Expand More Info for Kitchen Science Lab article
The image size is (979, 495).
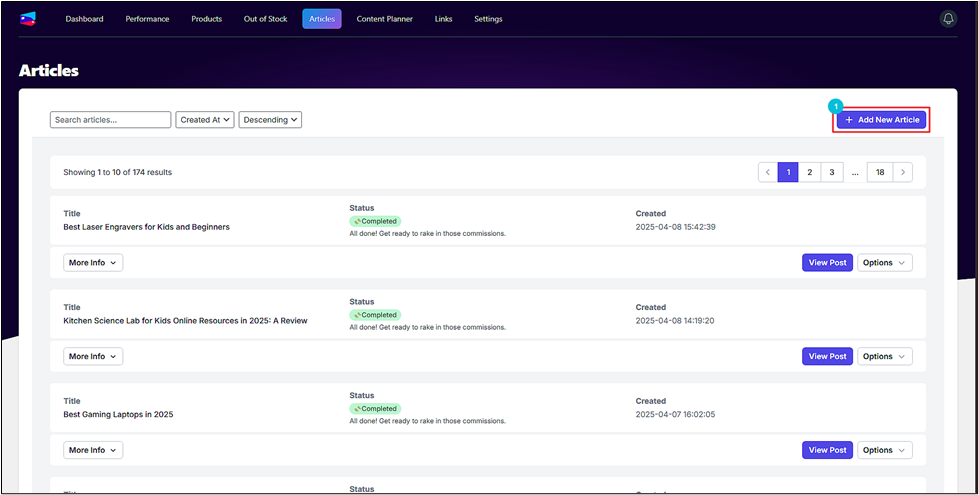(x=93, y=356)
